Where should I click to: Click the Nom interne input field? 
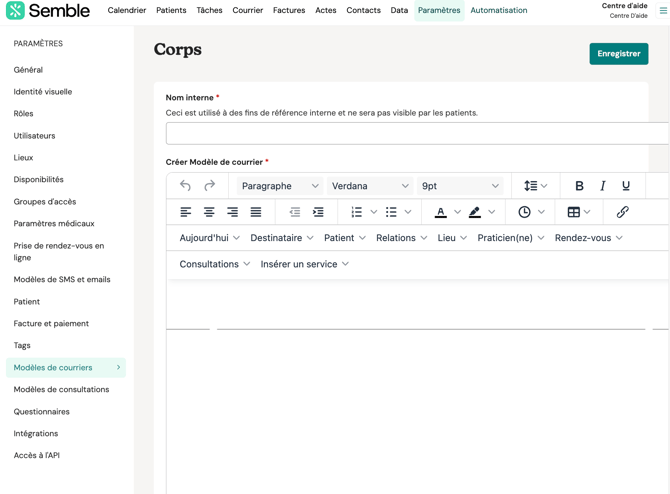click(x=416, y=134)
